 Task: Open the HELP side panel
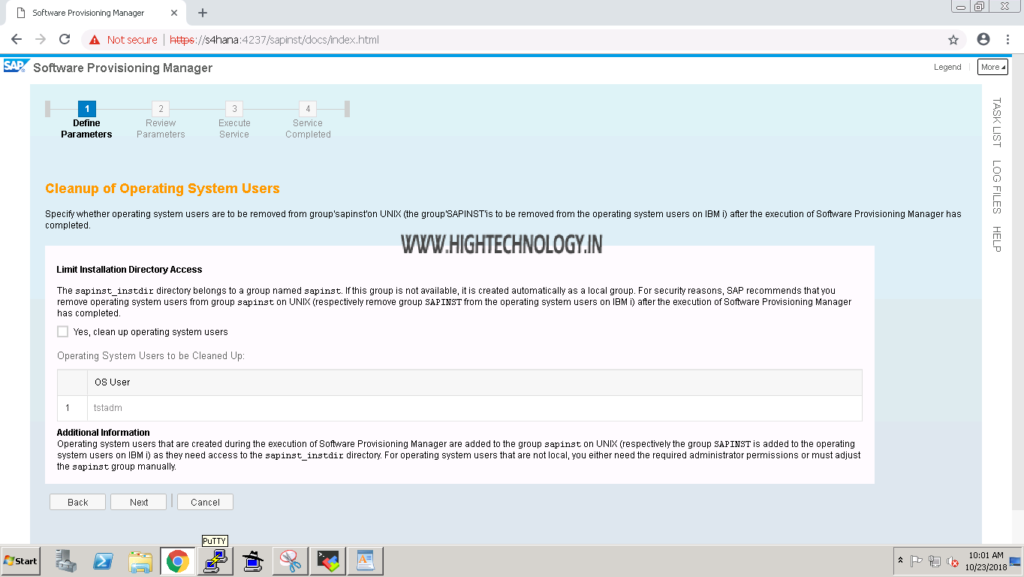tap(997, 239)
